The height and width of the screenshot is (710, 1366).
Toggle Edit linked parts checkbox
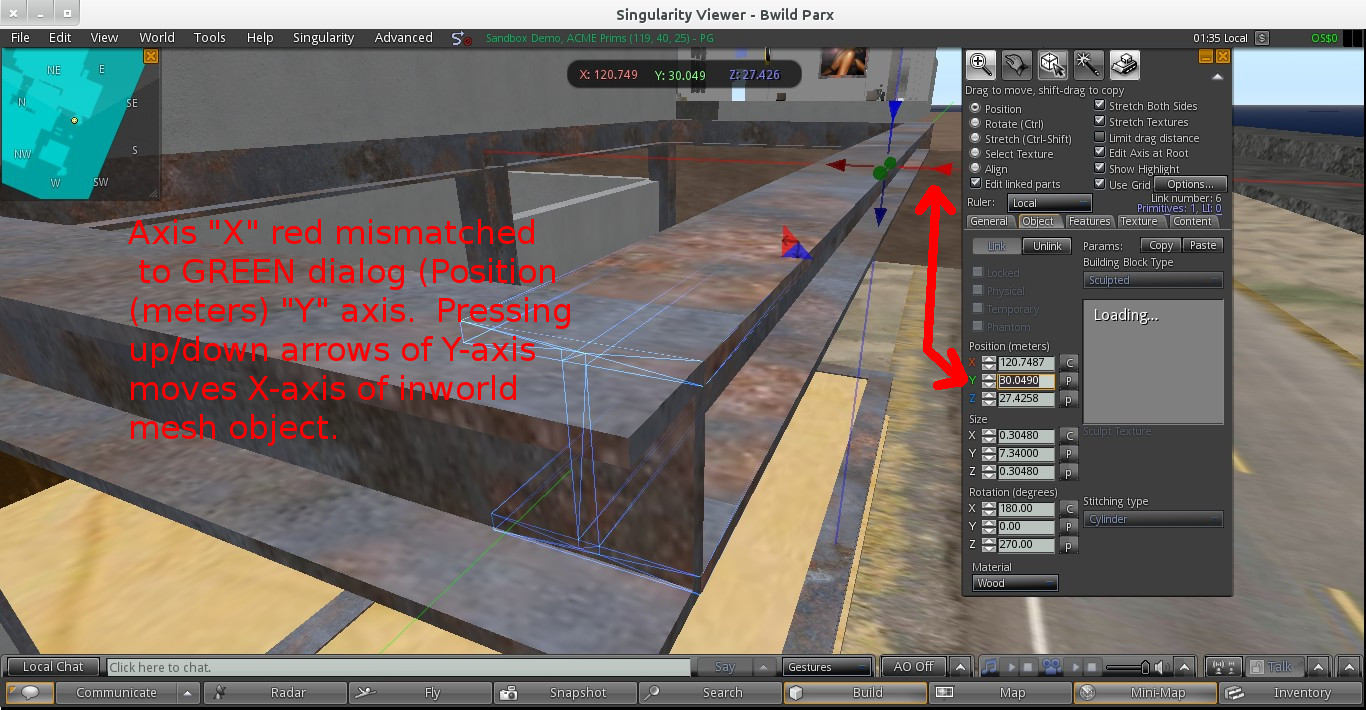pyautogui.click(x=976, y=183)
